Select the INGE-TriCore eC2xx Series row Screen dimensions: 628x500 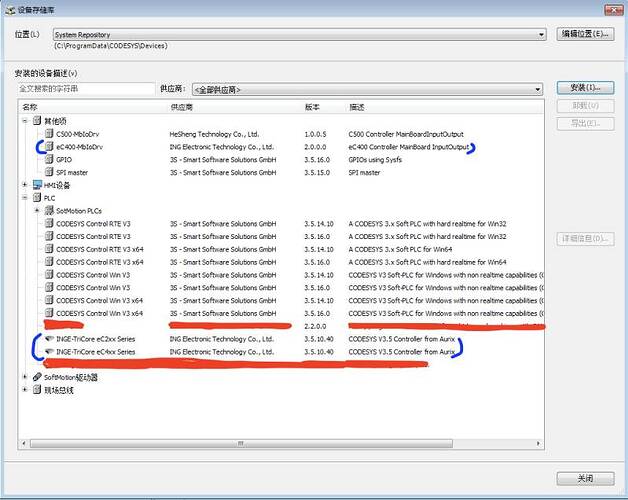coord(280,339)
